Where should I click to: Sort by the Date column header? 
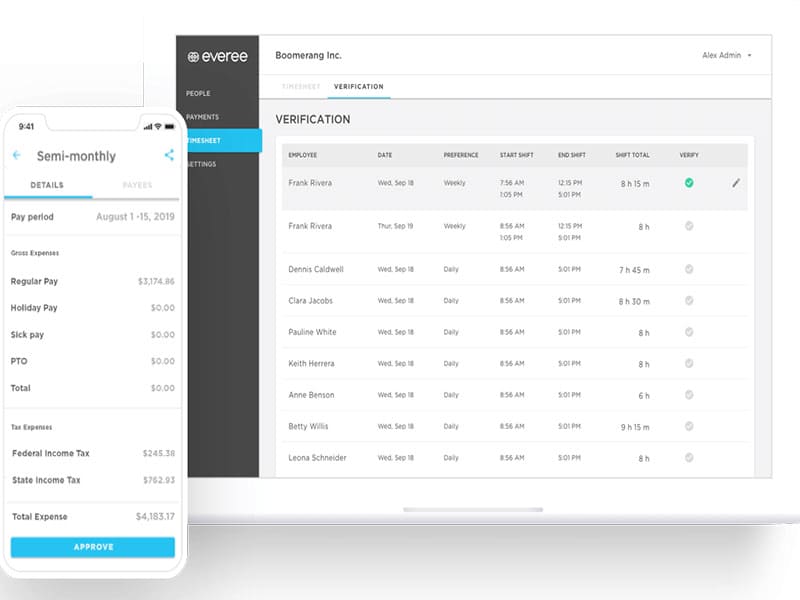(x=385, y=155)
